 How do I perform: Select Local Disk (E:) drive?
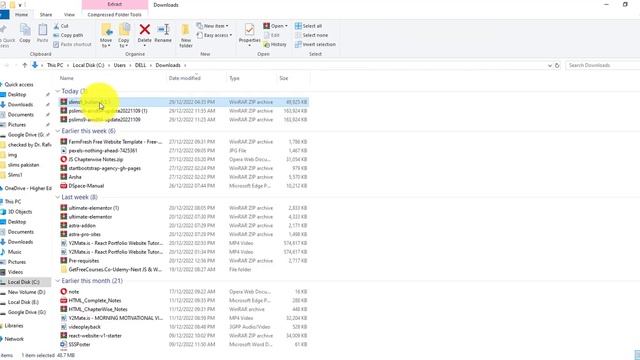pyautogui.click(x=23, y=302)
